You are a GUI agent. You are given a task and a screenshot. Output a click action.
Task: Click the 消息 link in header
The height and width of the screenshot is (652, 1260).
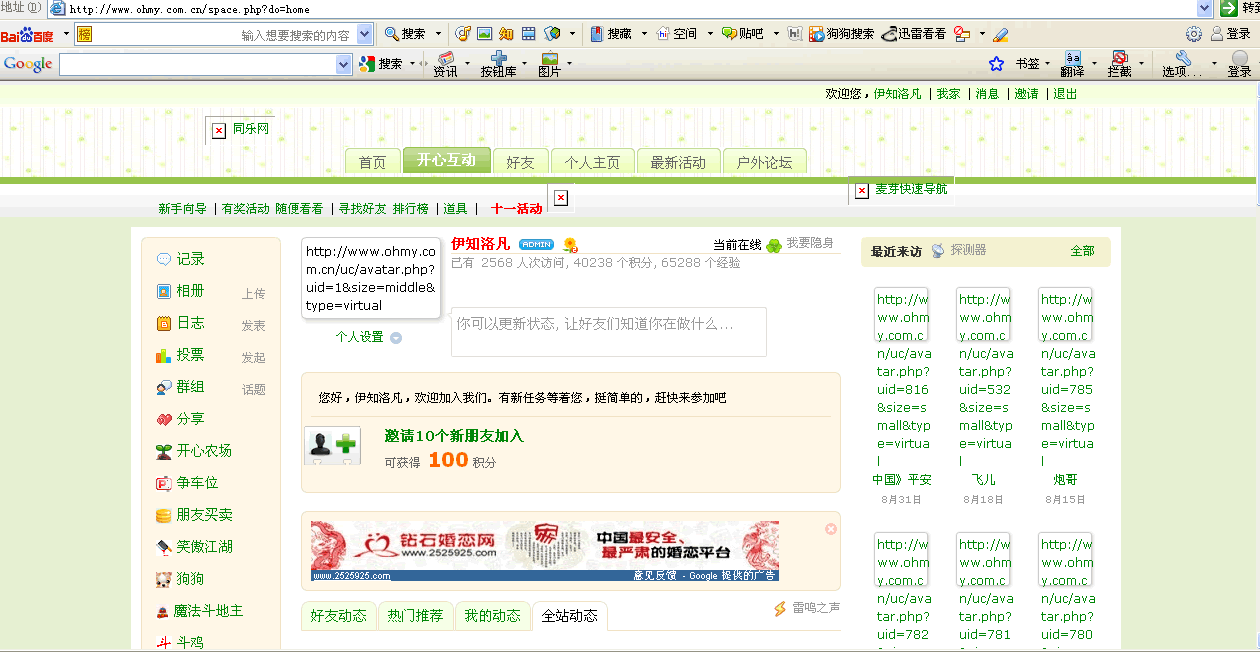pyautogui.click(x=987, y=94)
